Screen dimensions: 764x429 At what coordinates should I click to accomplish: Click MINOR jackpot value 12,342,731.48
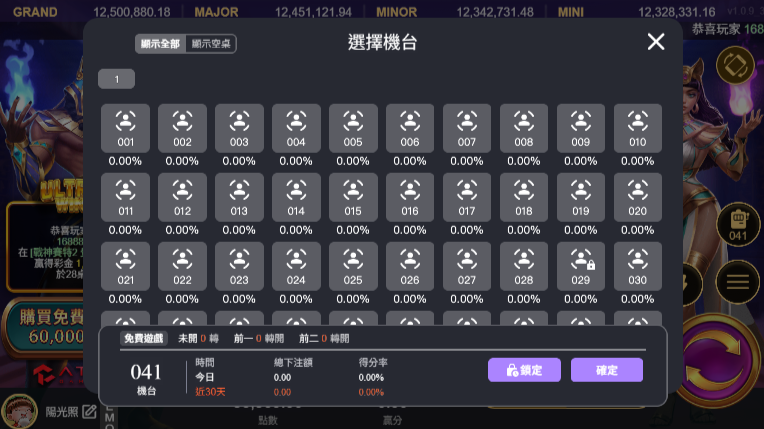tap(495, 12)
